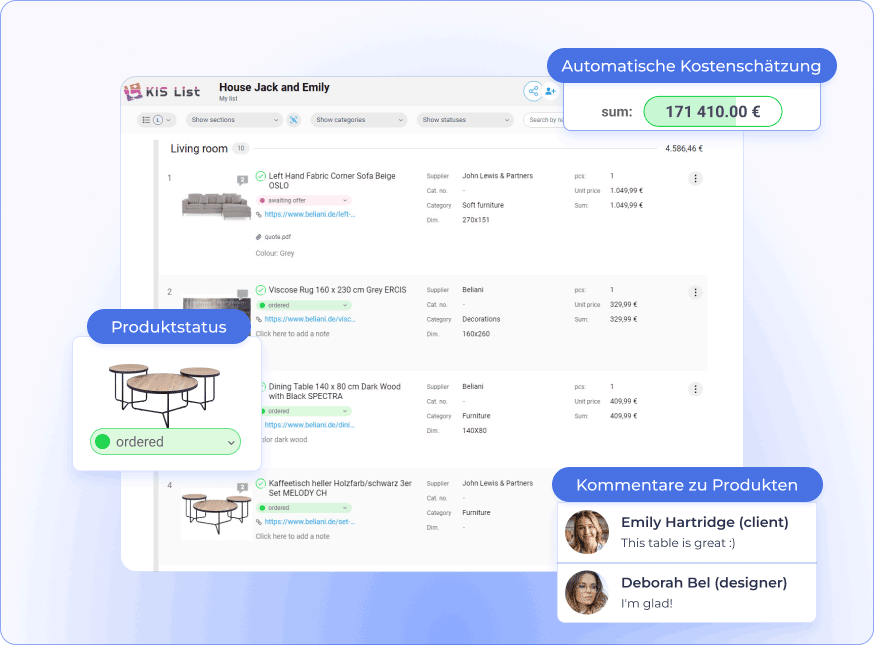Click the search by name field
This screenshot has width=874, height=645.
point(544,120)
